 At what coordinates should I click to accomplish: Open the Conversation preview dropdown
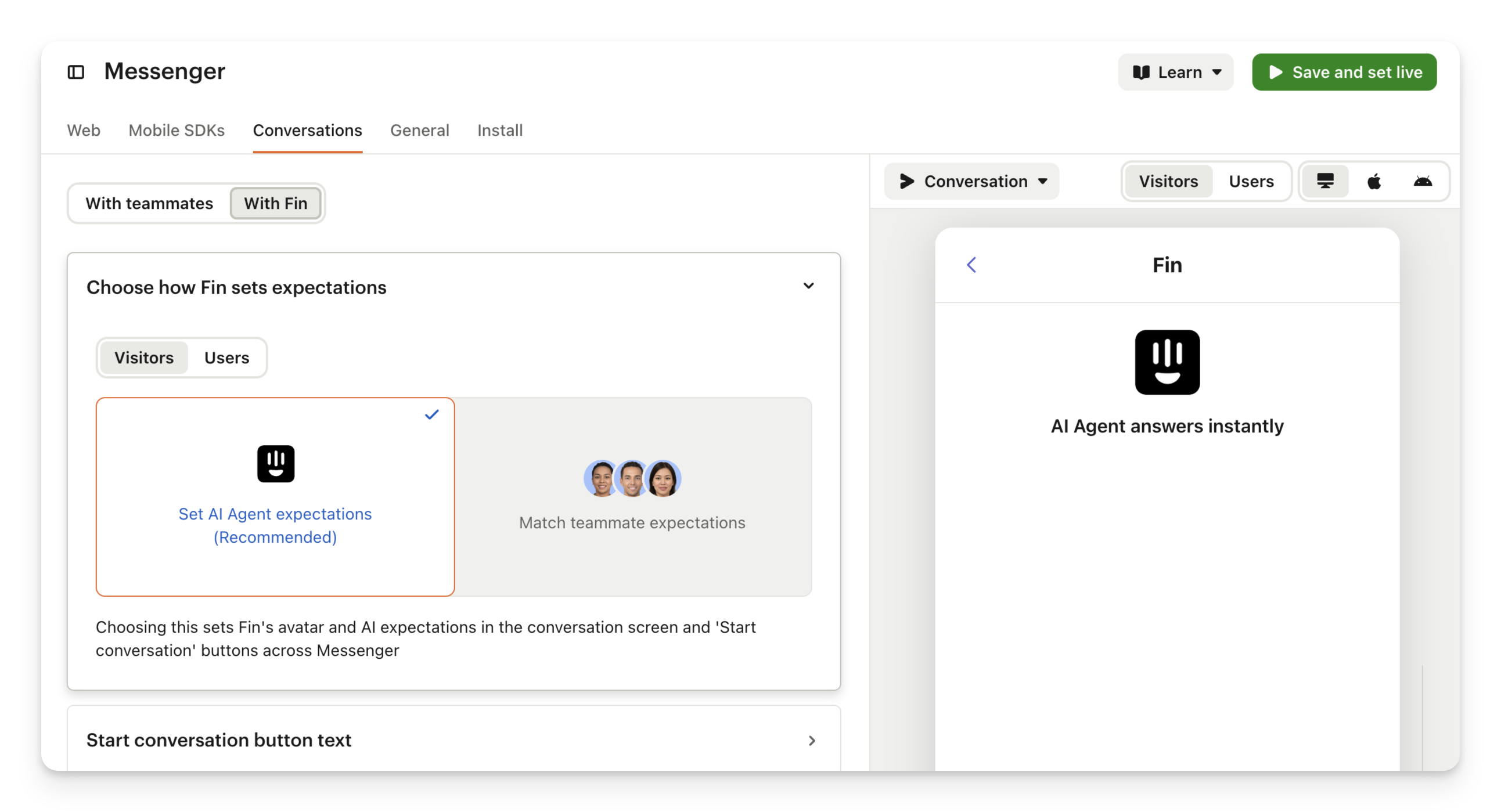[x=971, y=181]
